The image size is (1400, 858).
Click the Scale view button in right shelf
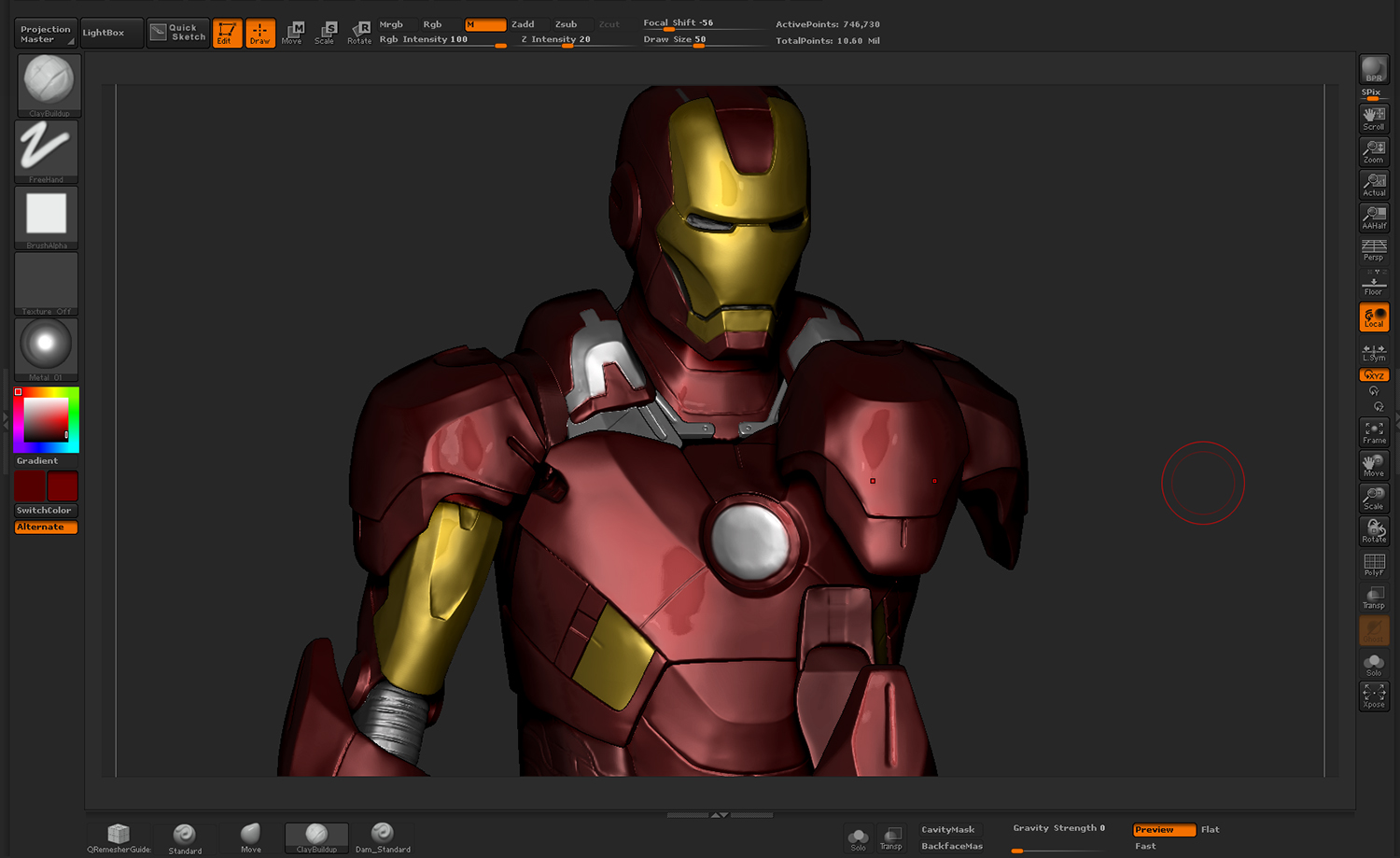point(1374,499)
